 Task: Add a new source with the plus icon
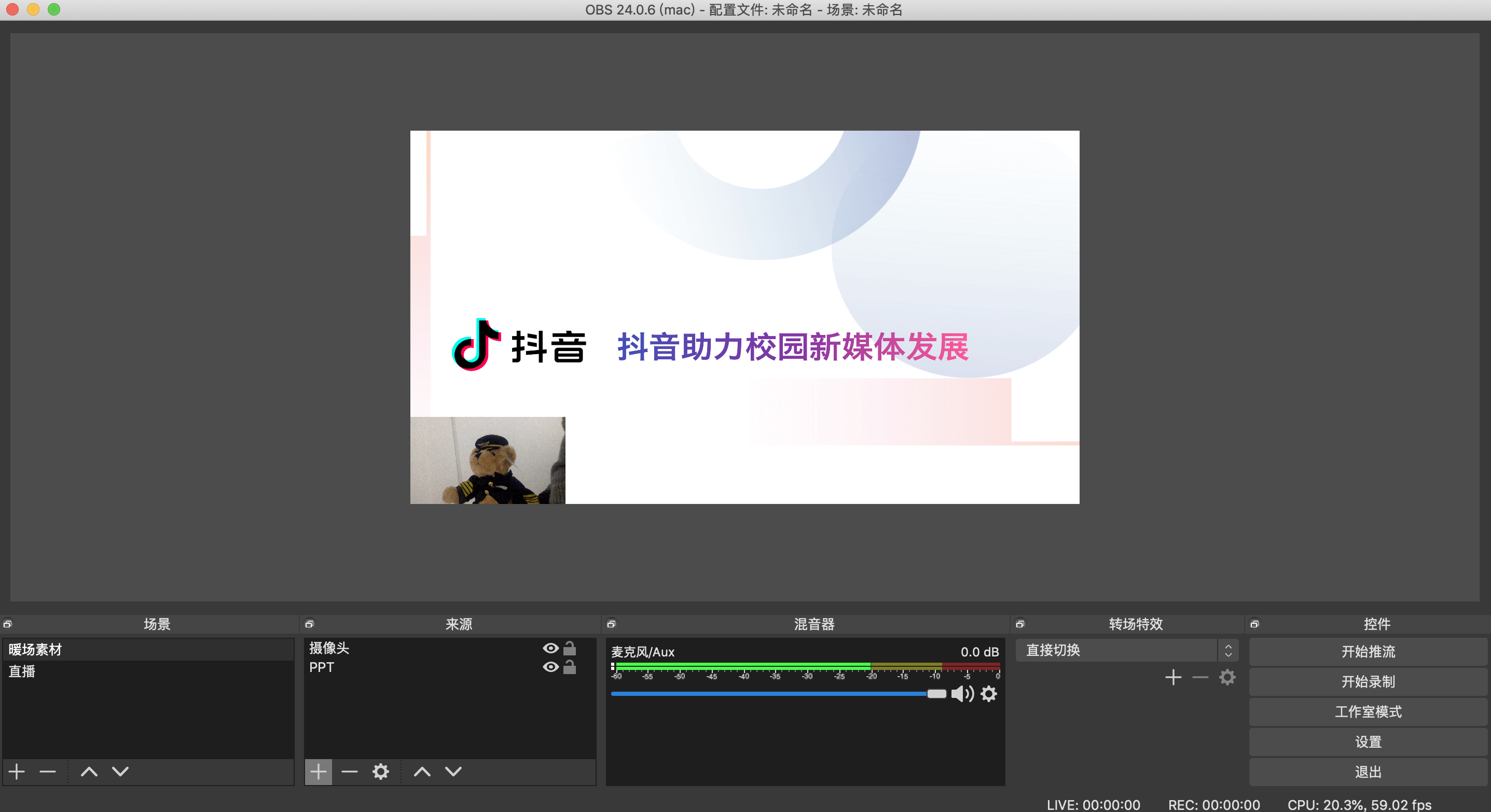[x=318, y=772]
